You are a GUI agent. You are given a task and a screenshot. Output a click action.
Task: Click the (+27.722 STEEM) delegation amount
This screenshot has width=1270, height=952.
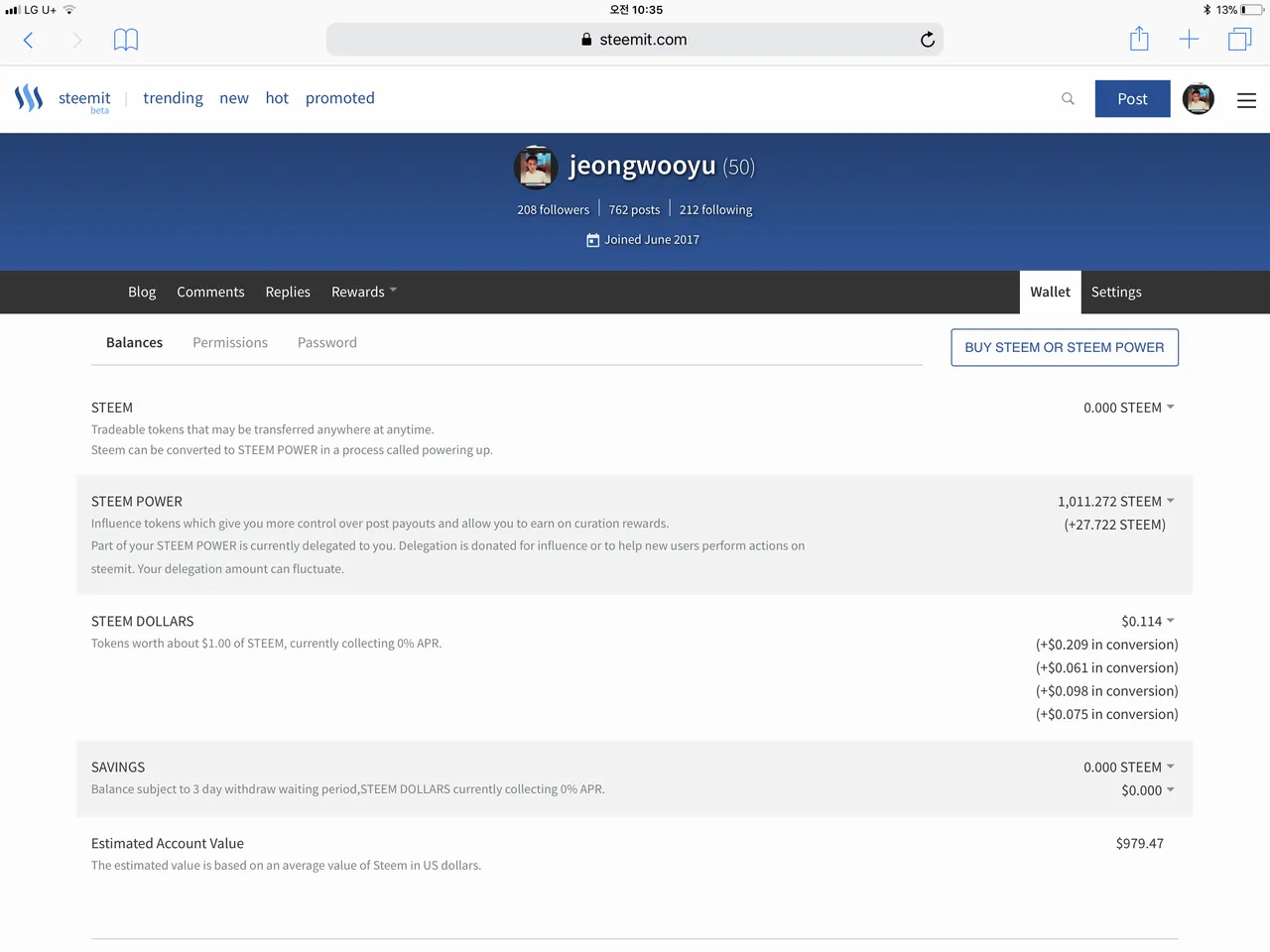(1115, 525)
